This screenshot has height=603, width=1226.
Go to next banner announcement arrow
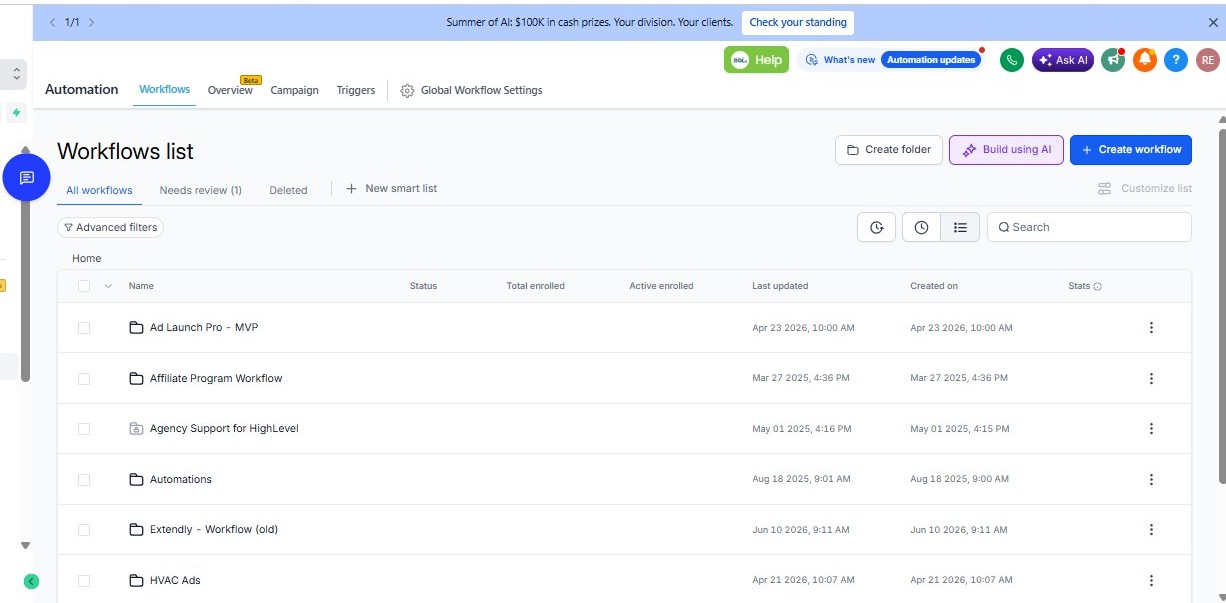pos(91,22)
